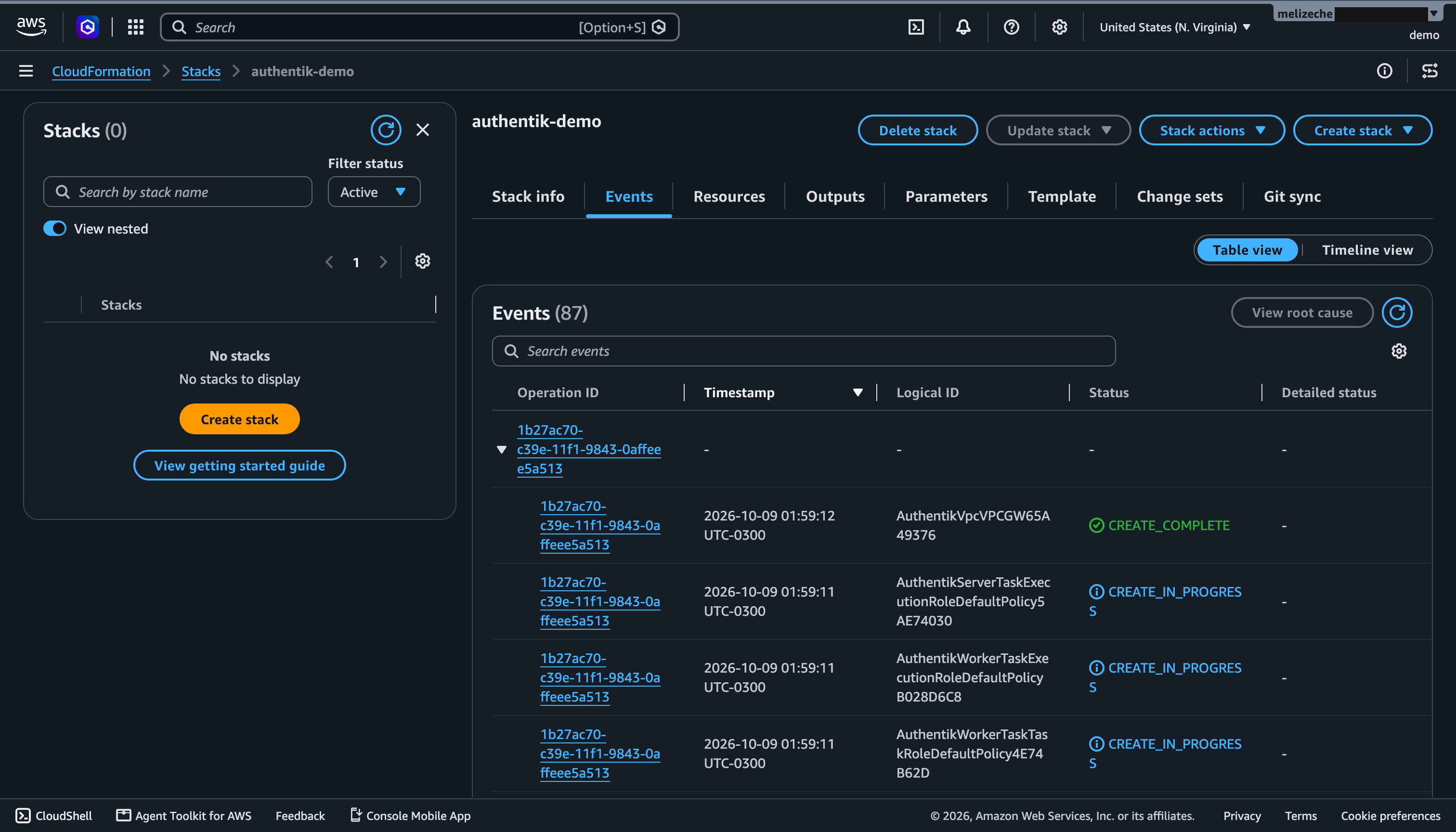Viewport: 1456px width, 832px height.
Task: Open the region selector United States (N. Virginia)
Action: [x=1175, y=27]
